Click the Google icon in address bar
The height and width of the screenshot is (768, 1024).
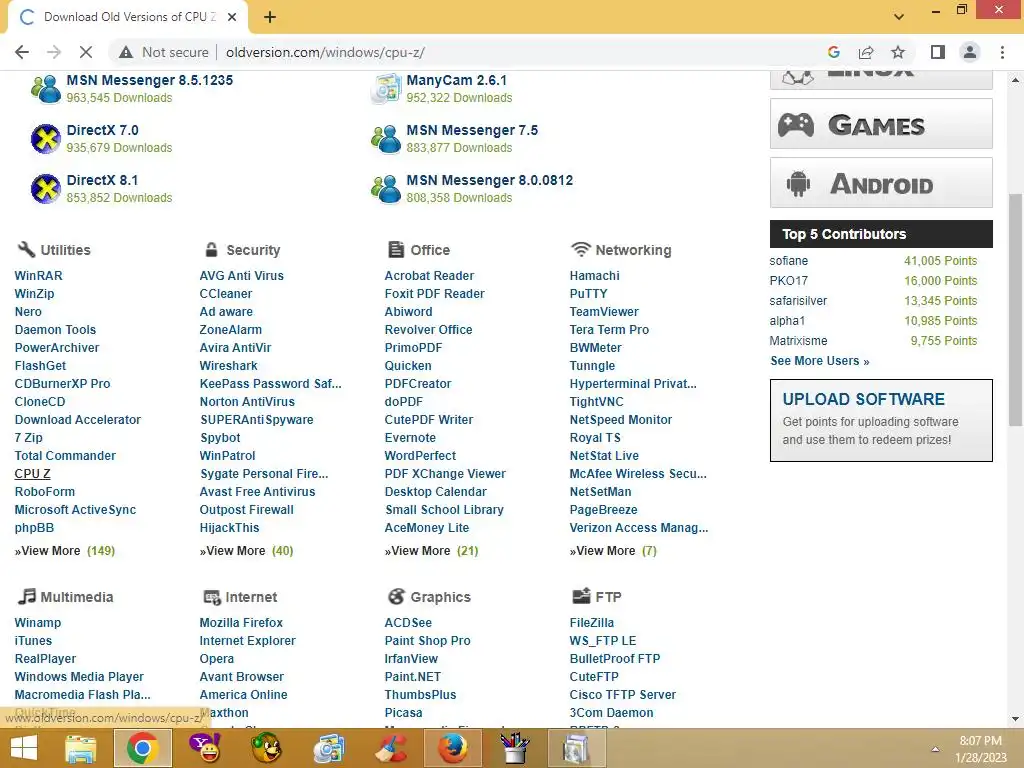833,52
